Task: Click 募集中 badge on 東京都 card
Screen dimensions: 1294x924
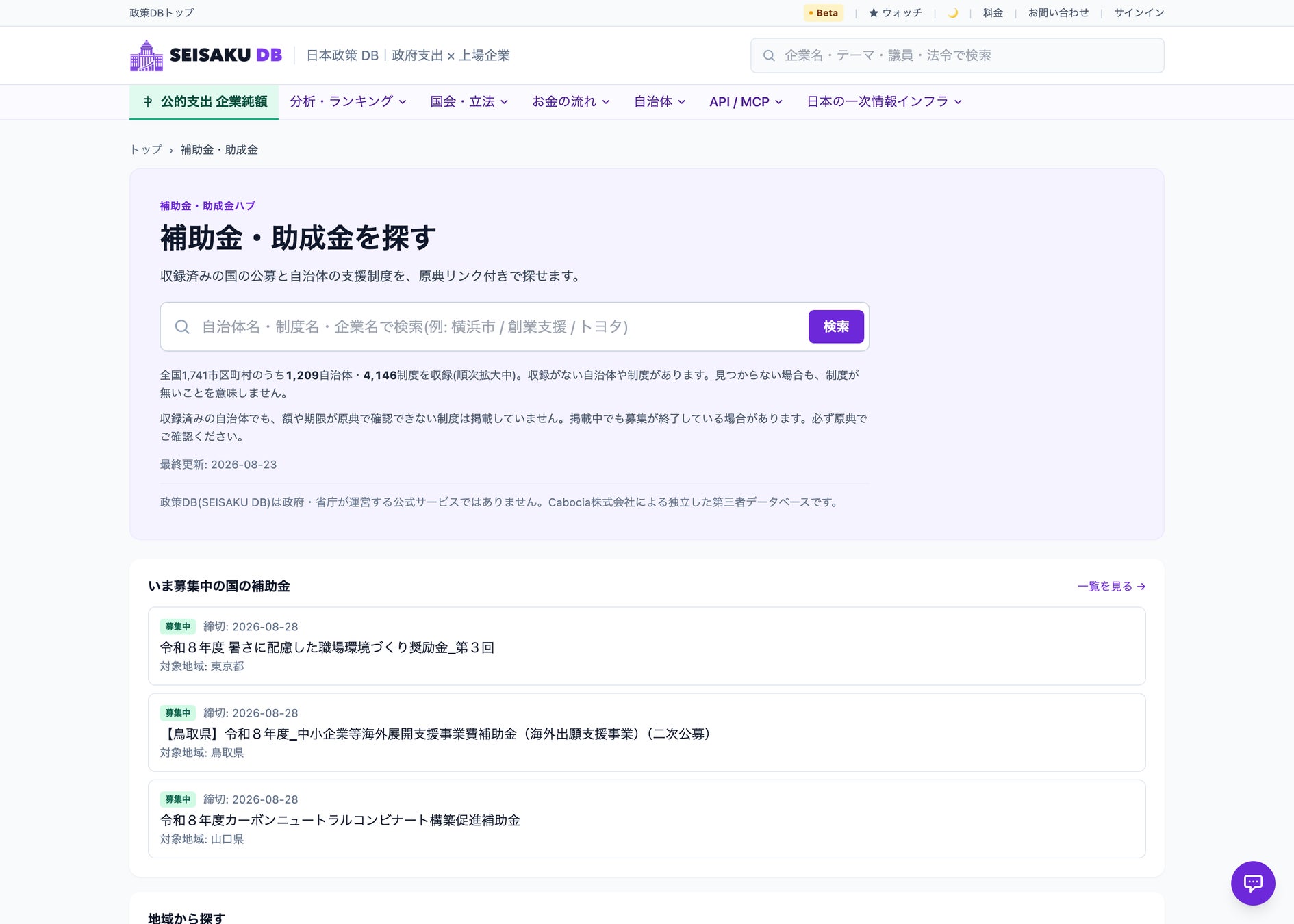Action: coord(178,626)
